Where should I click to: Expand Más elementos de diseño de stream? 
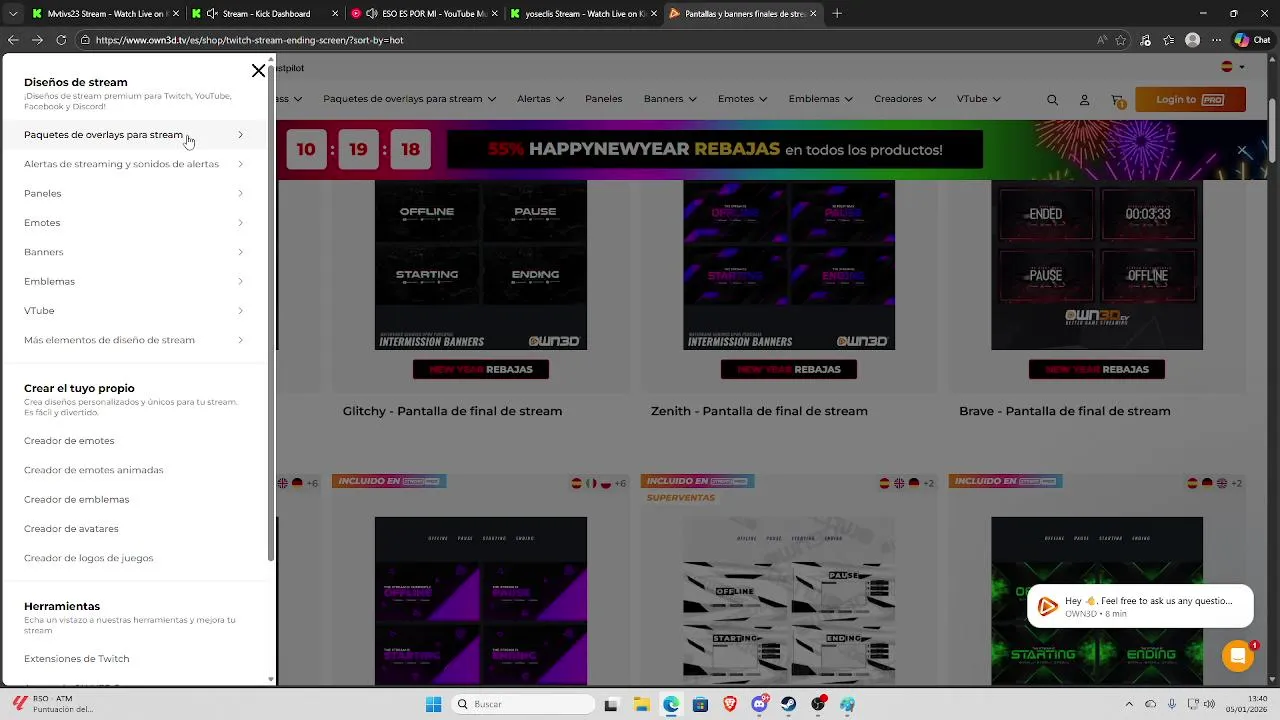click(x=134, y=340)
